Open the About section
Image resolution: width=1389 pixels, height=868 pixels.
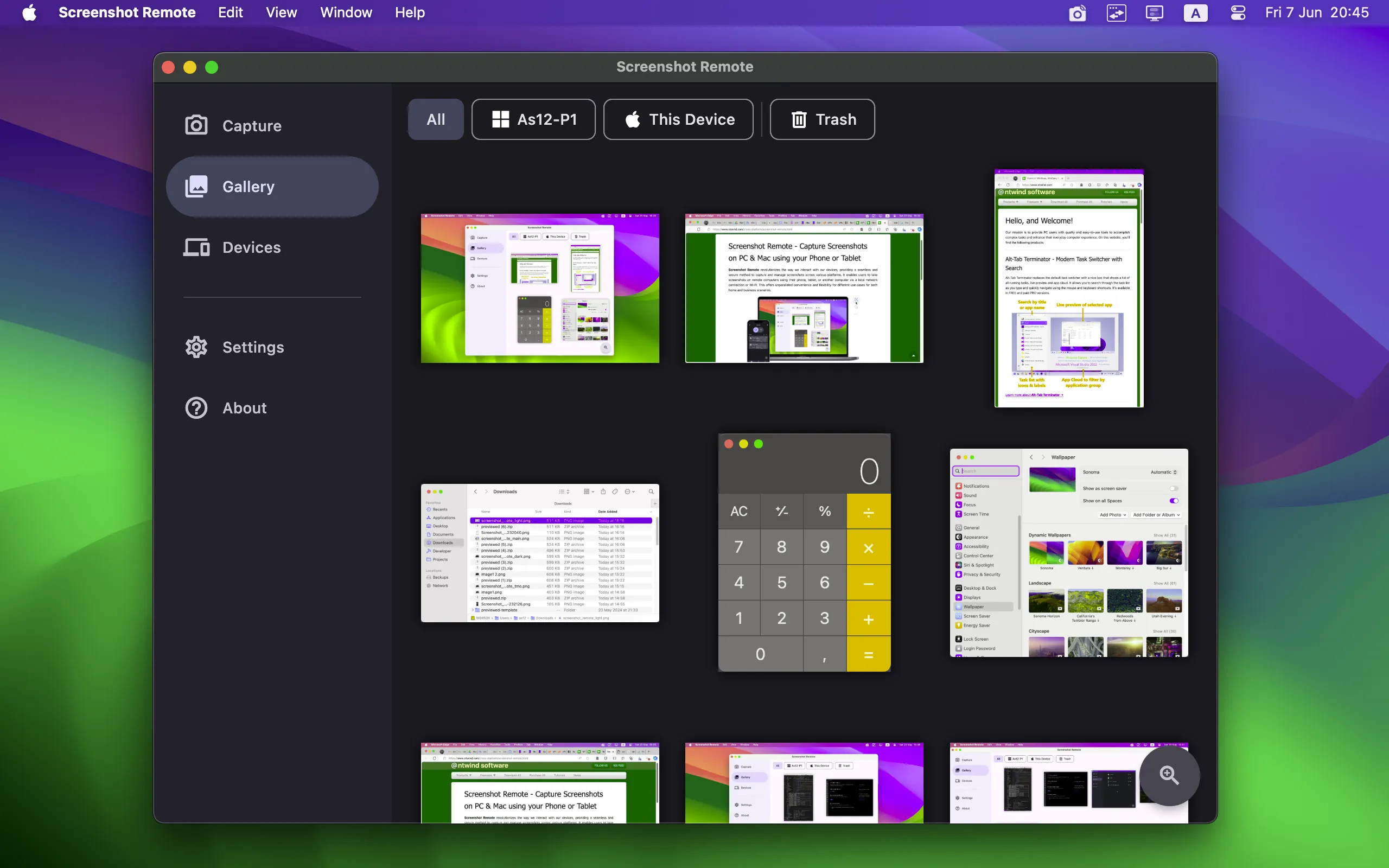pos(244,407)
